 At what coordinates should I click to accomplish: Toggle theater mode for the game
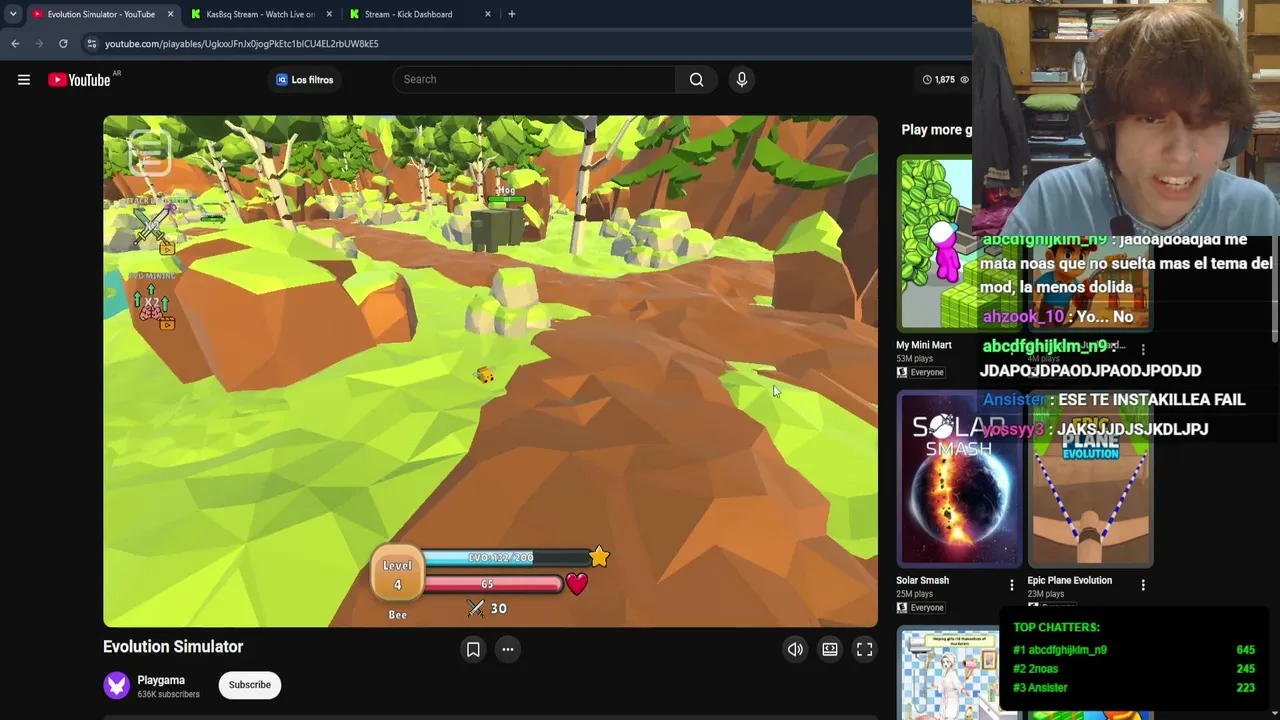(x=830, y=650)
